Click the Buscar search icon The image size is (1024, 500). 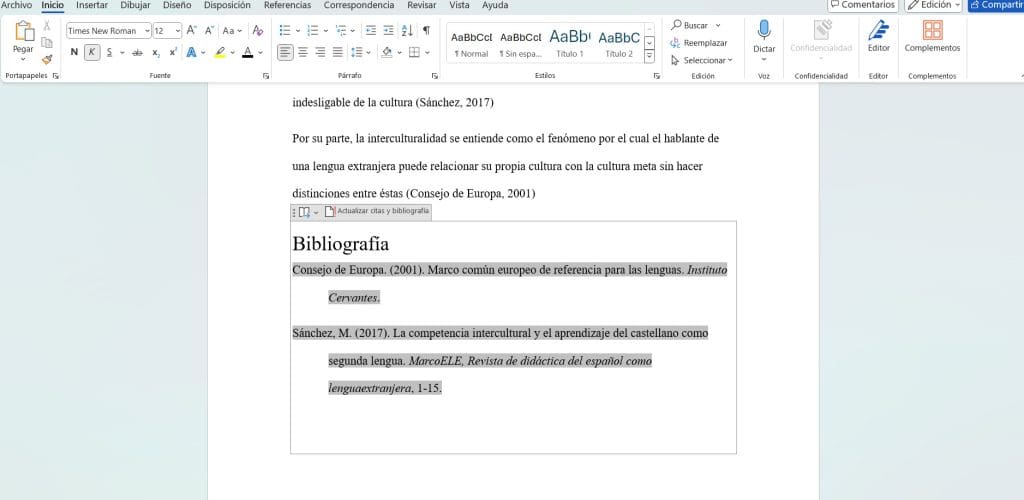pyautogui.click(x=677, y=25)
